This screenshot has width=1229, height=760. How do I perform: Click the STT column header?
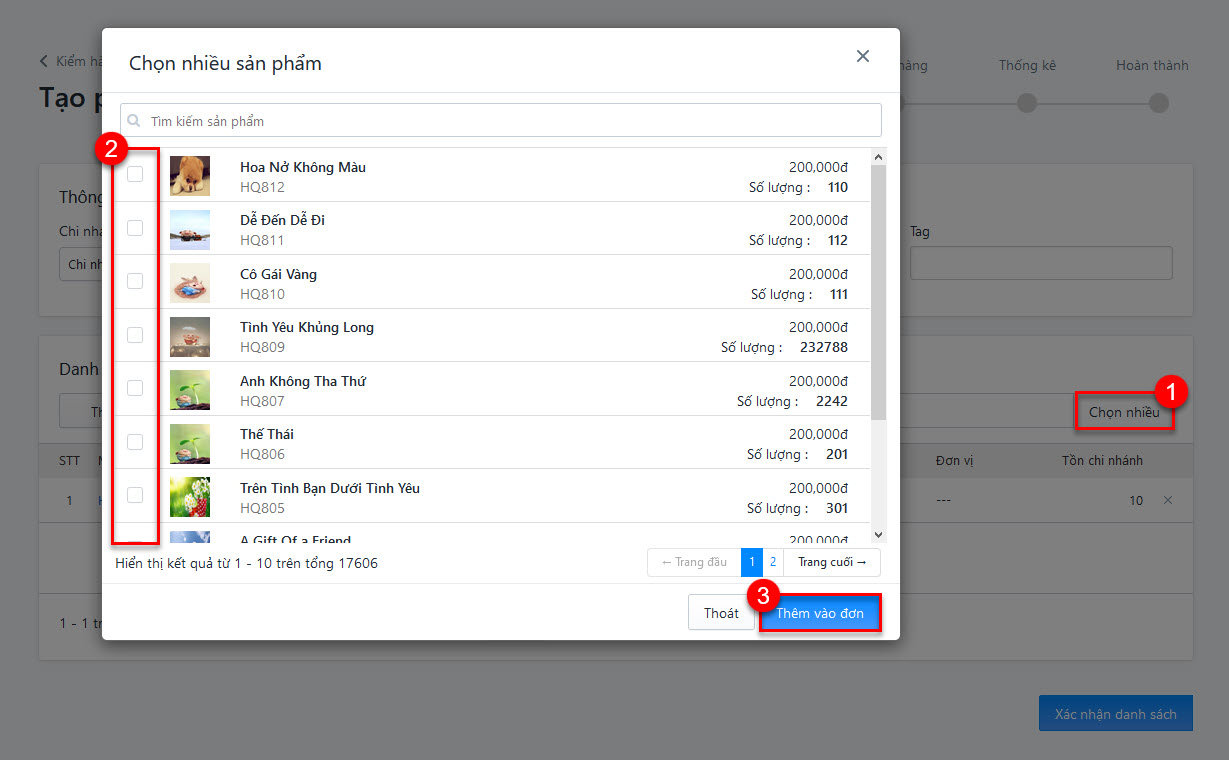pos(69,460)
